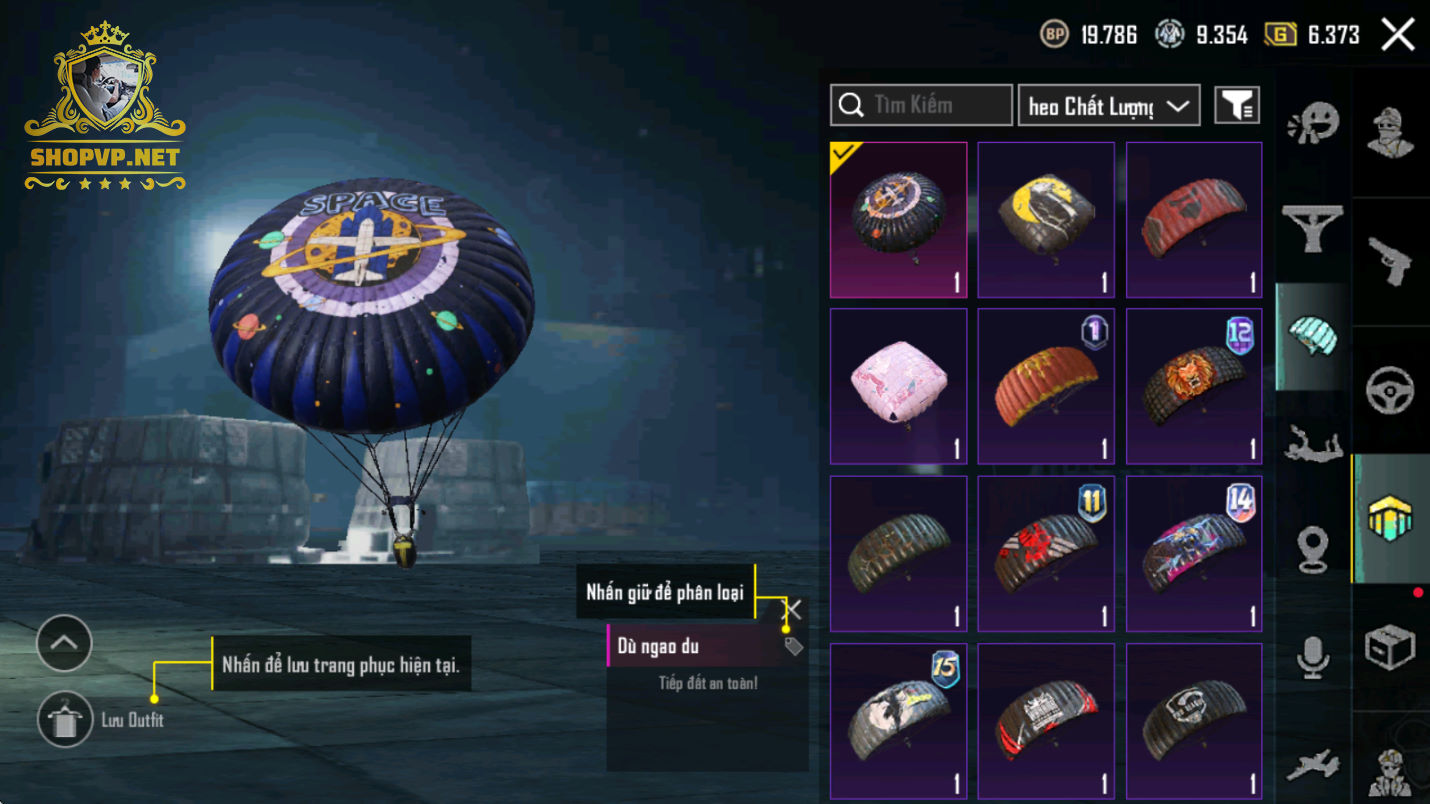The width and height of the screenshot is (1430, 804).
Task: Click the tag icon beside Dù ngao du
Action: pos(794,647)
